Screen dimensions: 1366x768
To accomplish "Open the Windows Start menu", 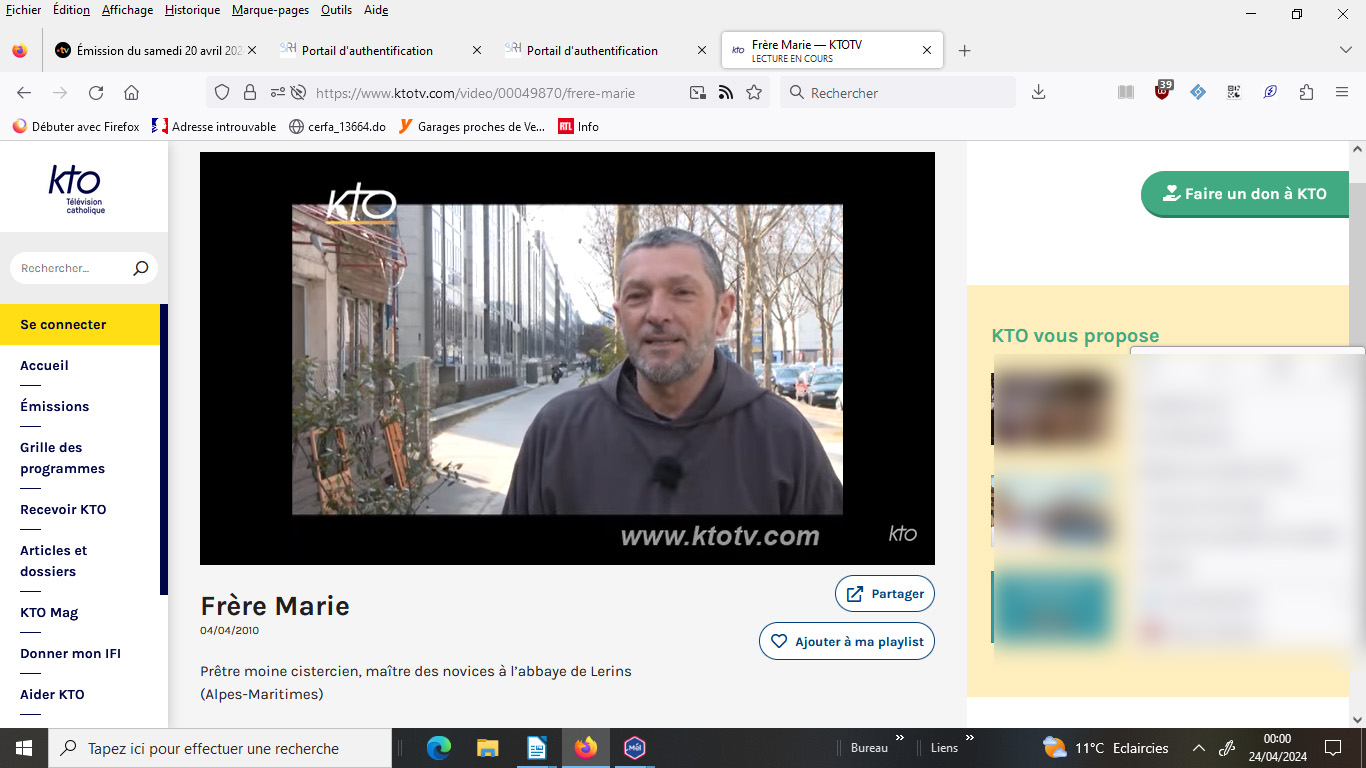I will 24,748.
